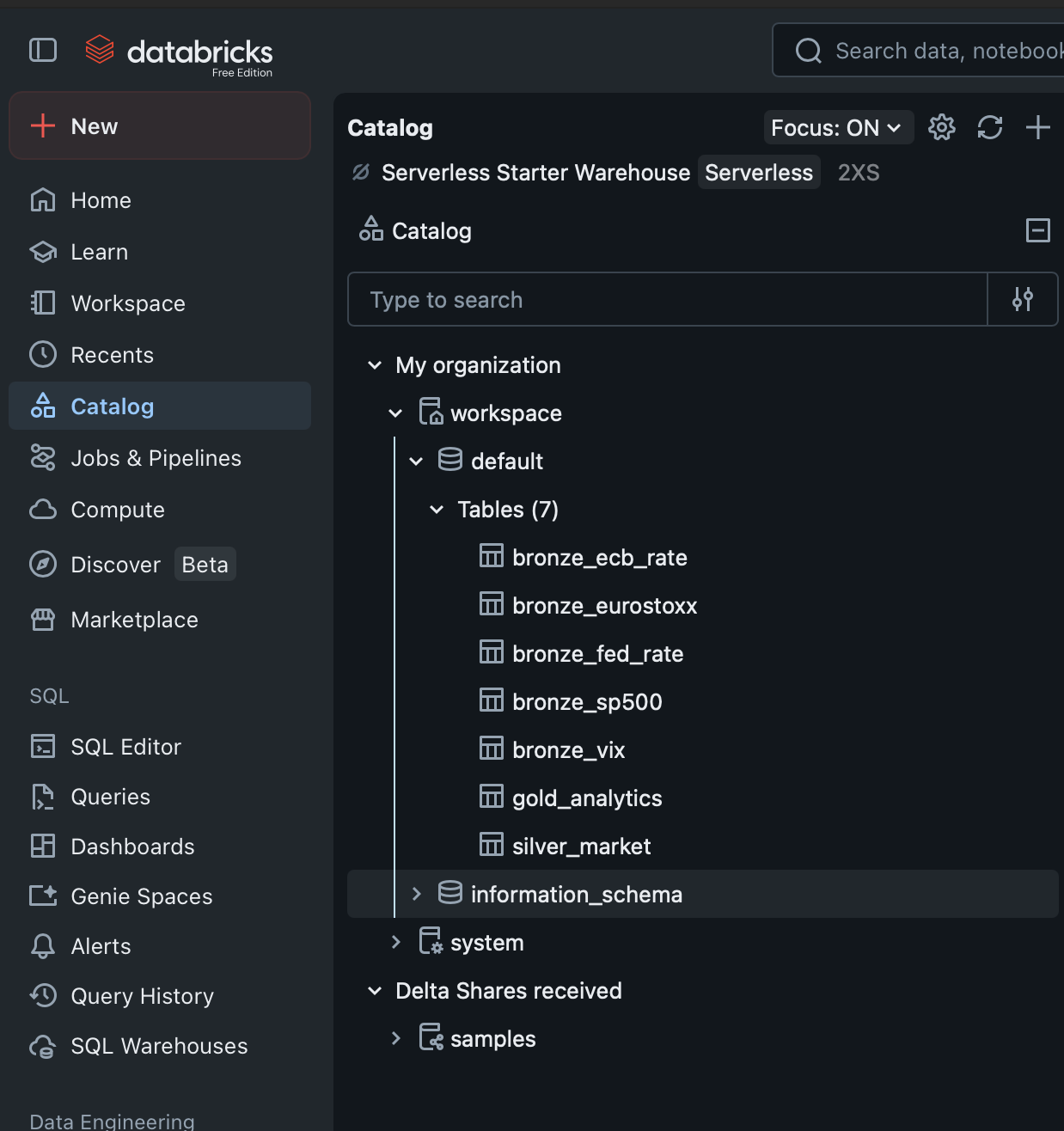The width and height of the screenshot is (1064, 1131).
Task: Collapse all with the minus box icon
Action: pyautogui.click(x=1038, y=230)
